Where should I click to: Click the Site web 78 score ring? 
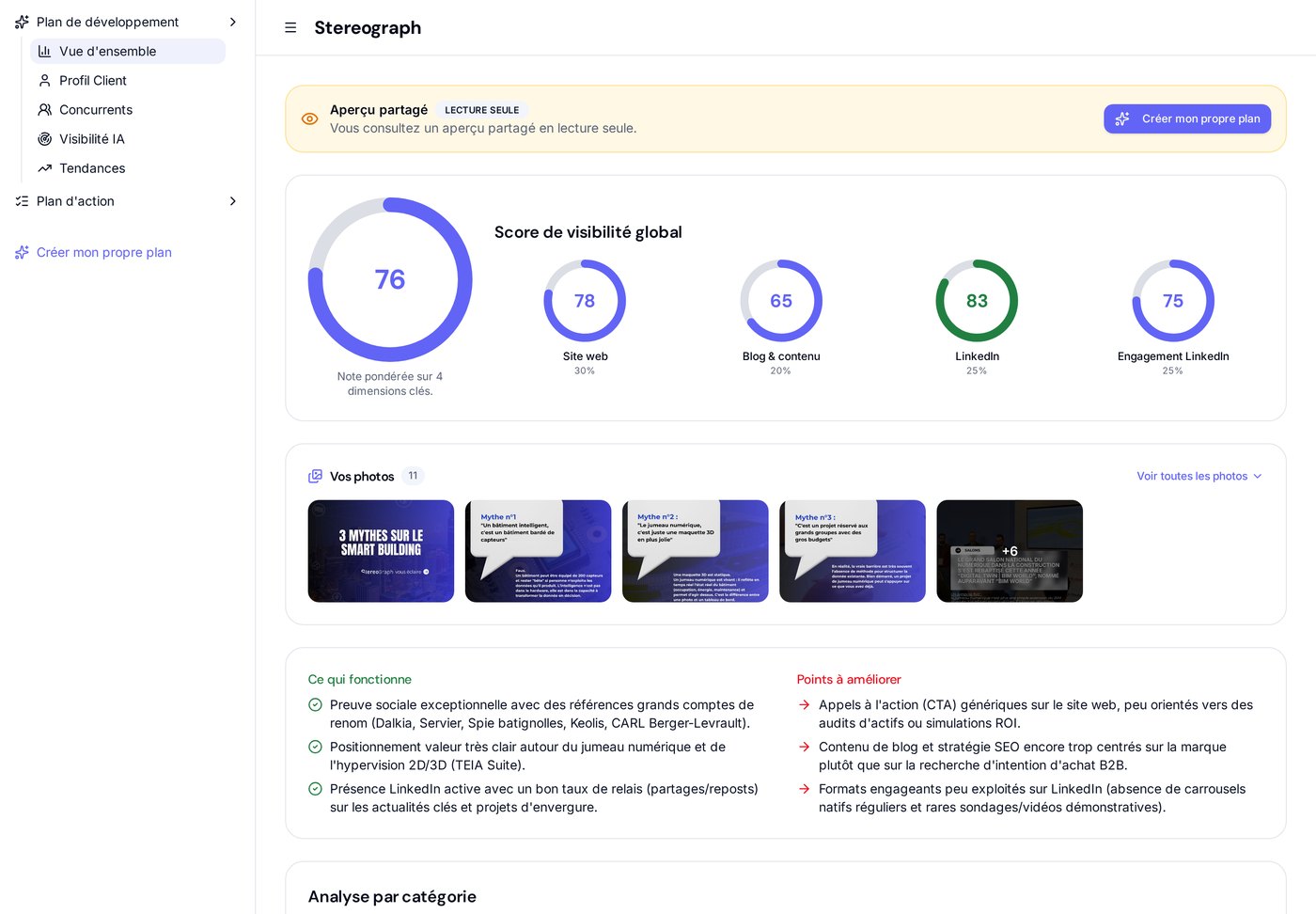[x=585, y=301]
